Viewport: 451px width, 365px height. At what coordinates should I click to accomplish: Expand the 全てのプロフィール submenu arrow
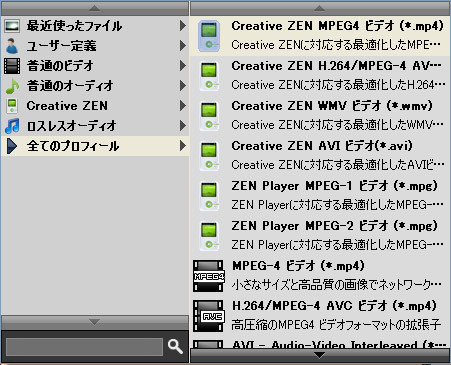(x=183, y=146)
